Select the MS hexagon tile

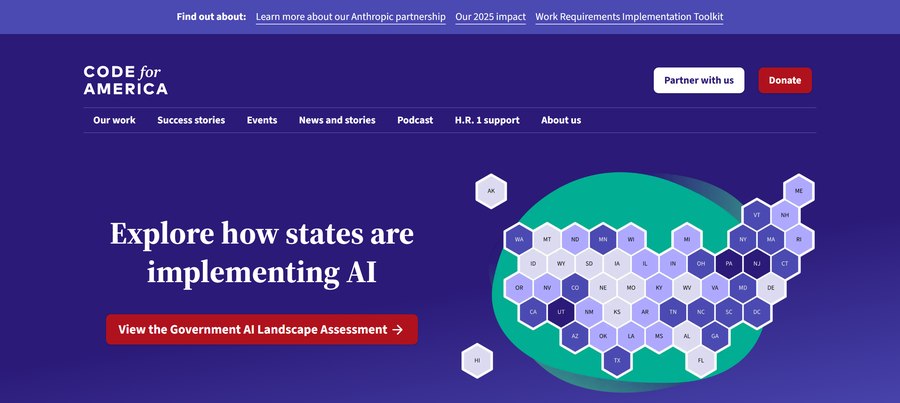pos(659,336)
